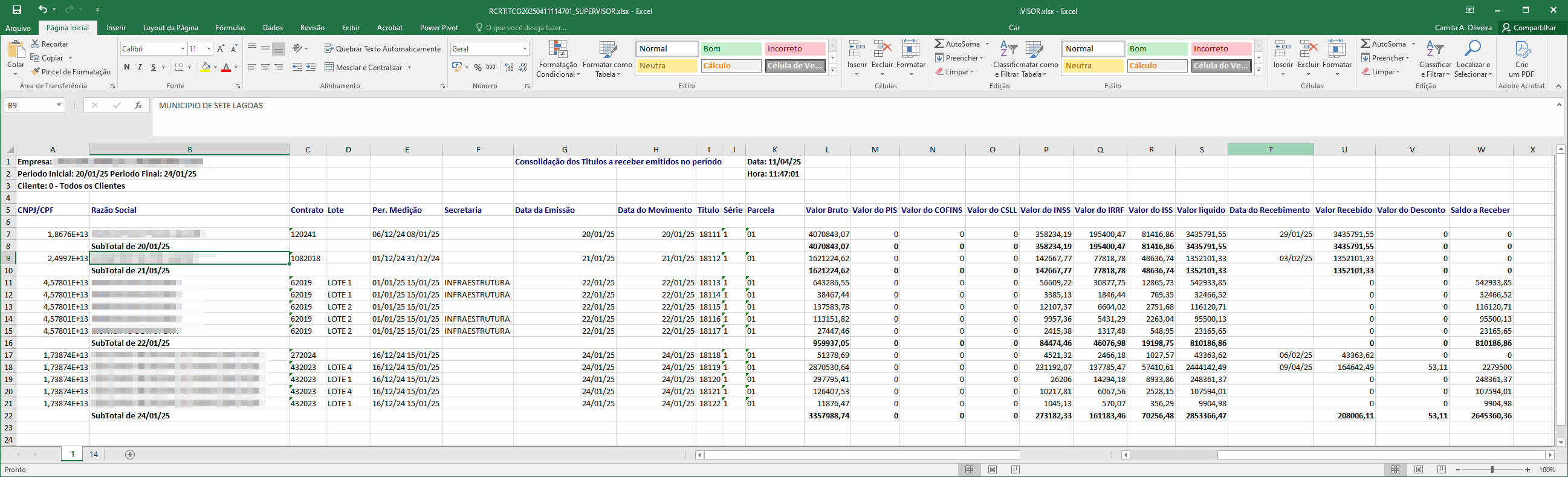Click the Compartilhar button
Image resolution: width=1568 pixels, height=477 pixels.
coord(1529,27)
